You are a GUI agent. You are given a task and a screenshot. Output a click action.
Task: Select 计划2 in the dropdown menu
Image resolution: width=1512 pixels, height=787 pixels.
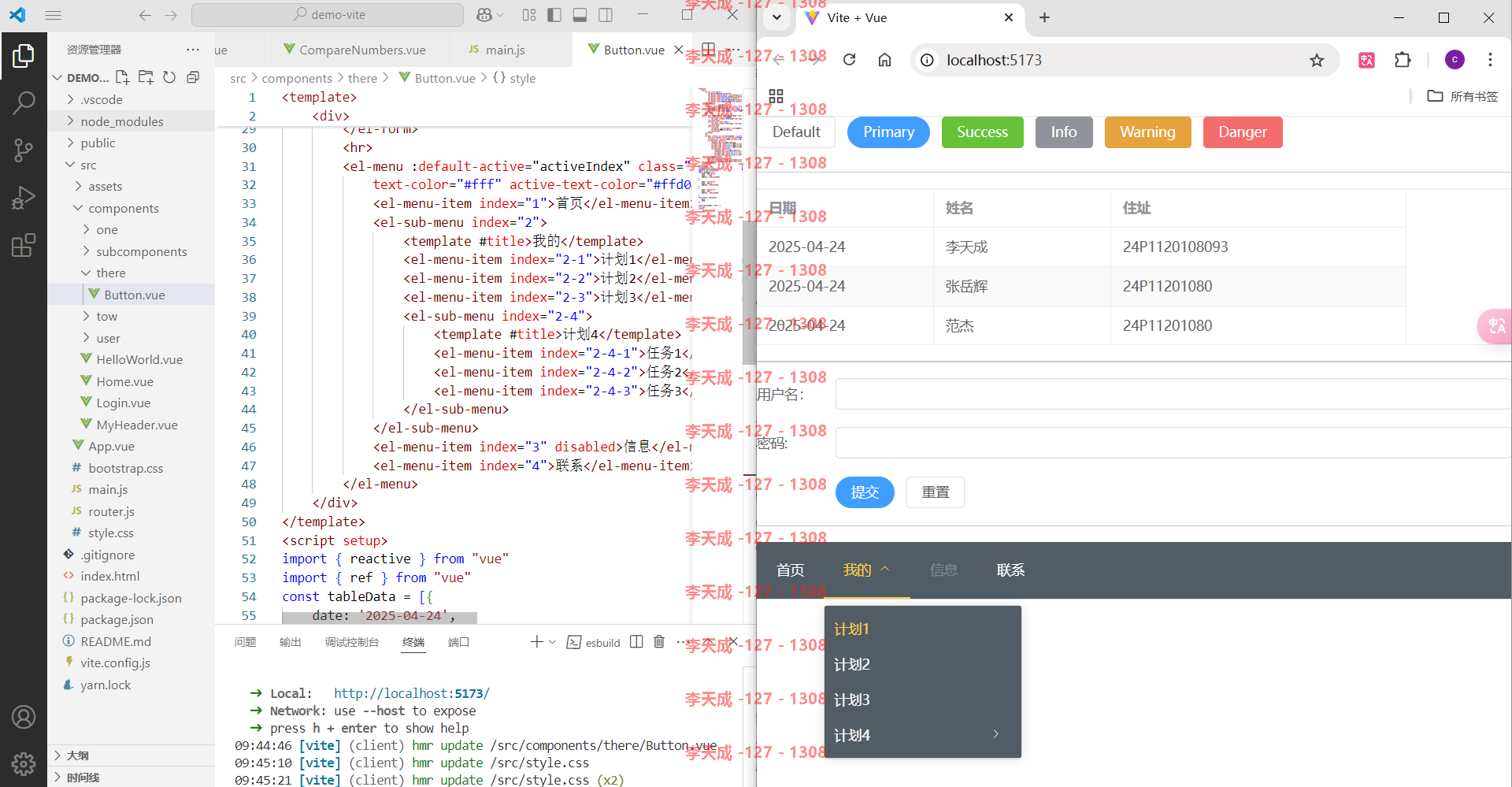[x=923, y=664]
